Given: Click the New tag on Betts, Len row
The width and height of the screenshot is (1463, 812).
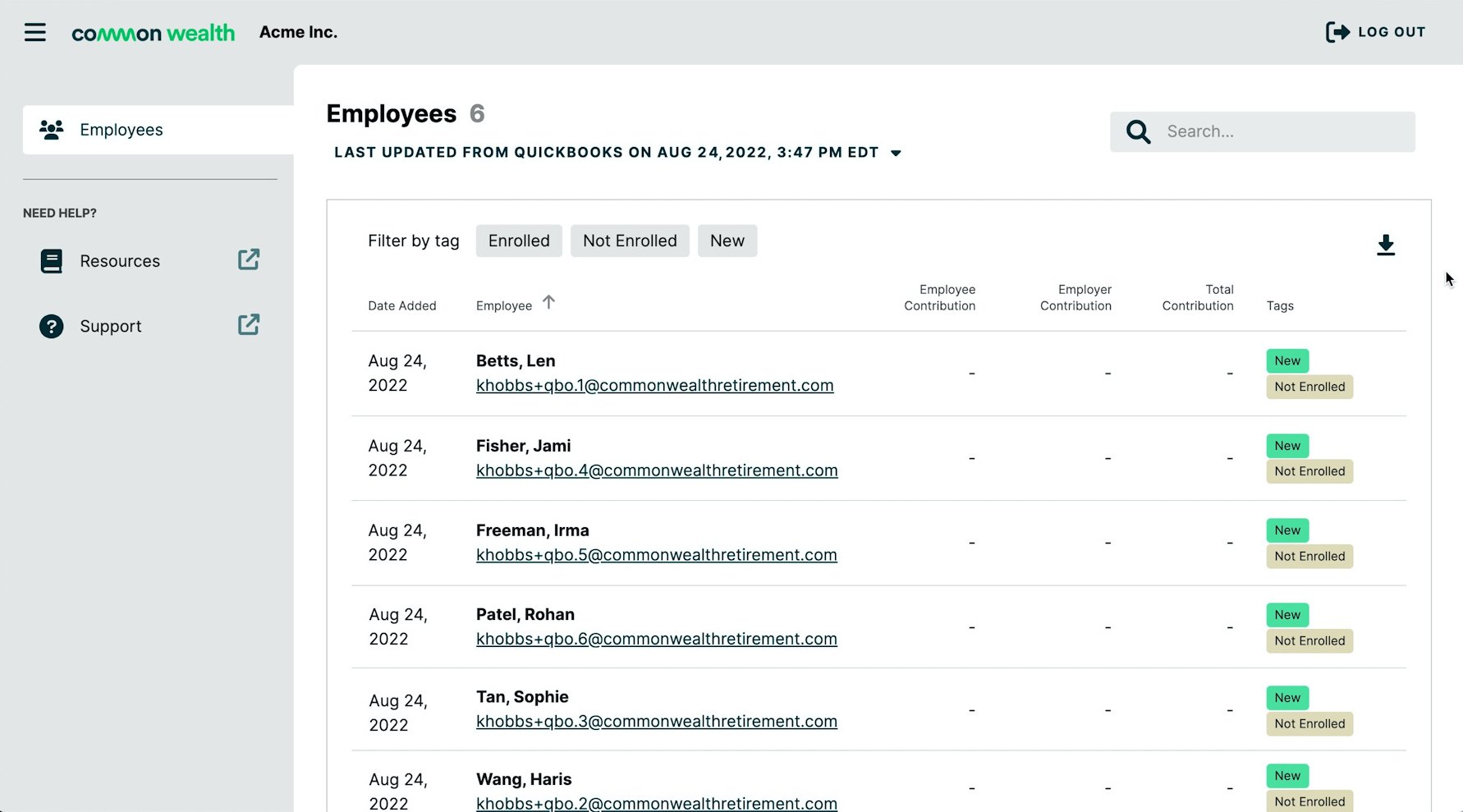Looking at the screenshot, I should coord(1287,360).
